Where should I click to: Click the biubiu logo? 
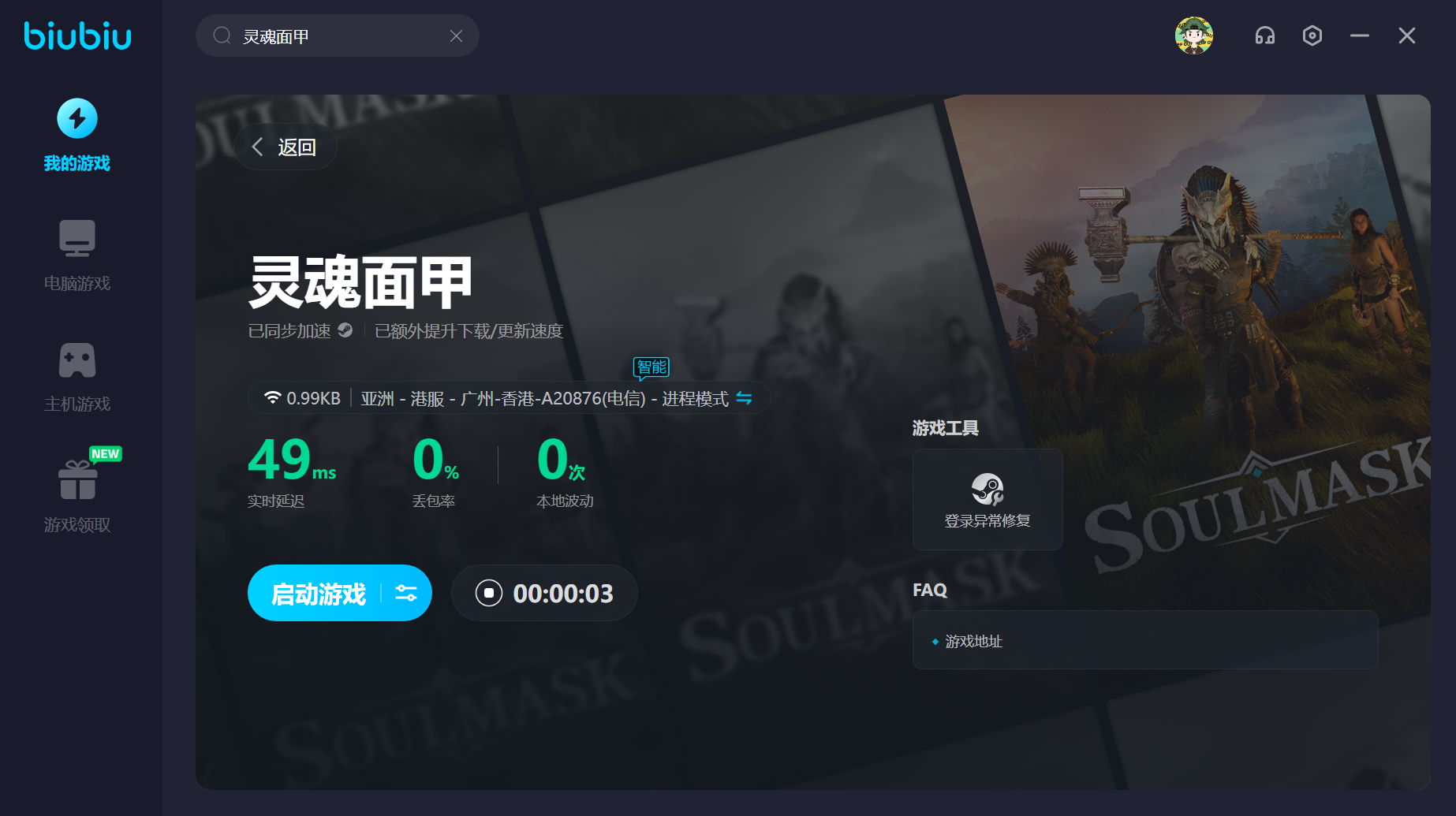click(x=78, y=36)
